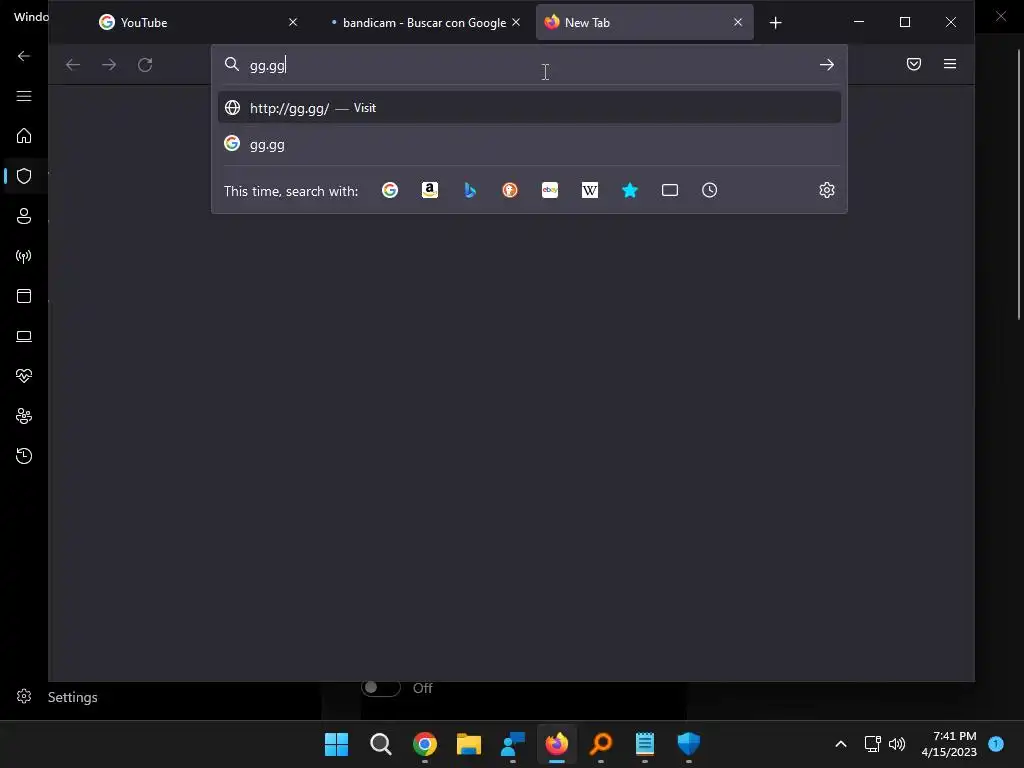Search this time with Bing

point(470,190)
